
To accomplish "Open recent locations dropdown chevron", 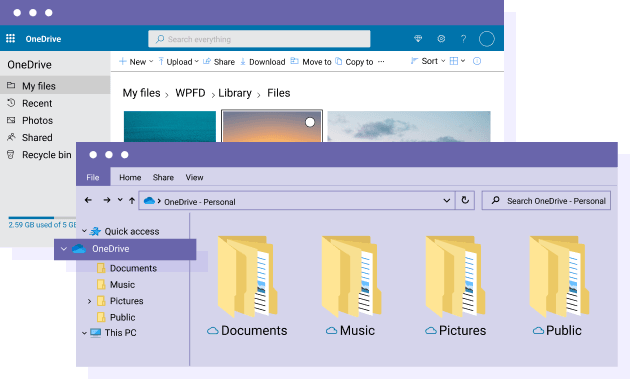I will pos(120,200).
